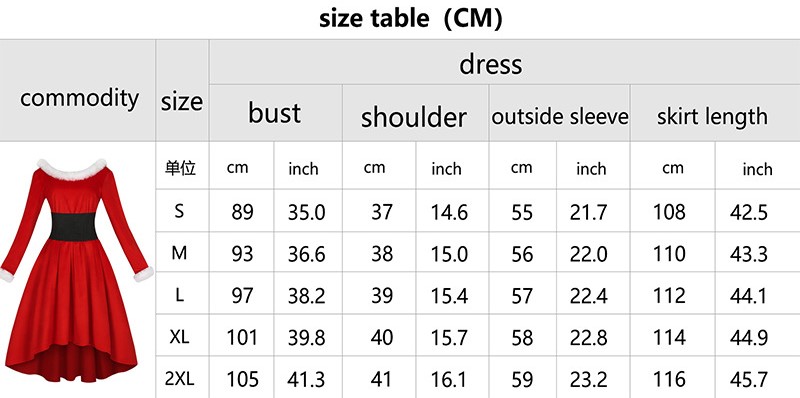This screenshot has height=398, width=800.
Task: Click the 'commodity' header cell
Action: [x=78, y=91]
